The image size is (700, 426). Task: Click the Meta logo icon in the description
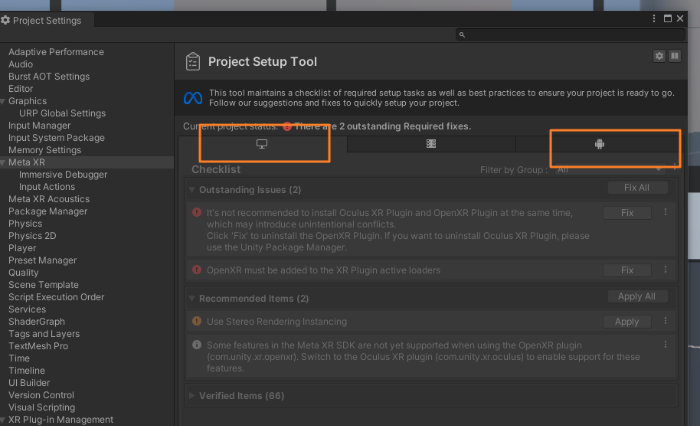(193, 98)
